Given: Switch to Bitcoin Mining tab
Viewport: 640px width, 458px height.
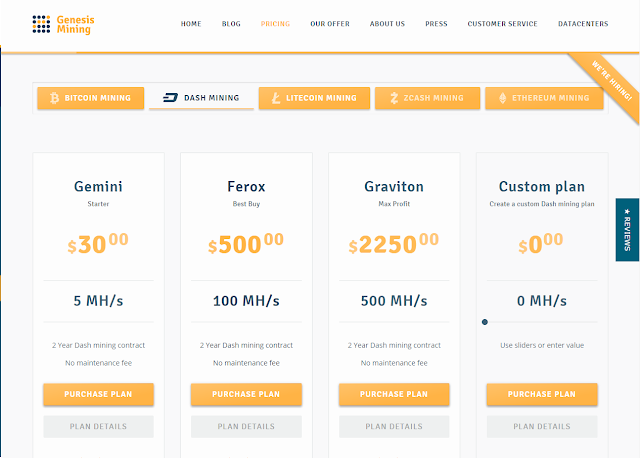Looking at the screenshot, I should 91,98.
